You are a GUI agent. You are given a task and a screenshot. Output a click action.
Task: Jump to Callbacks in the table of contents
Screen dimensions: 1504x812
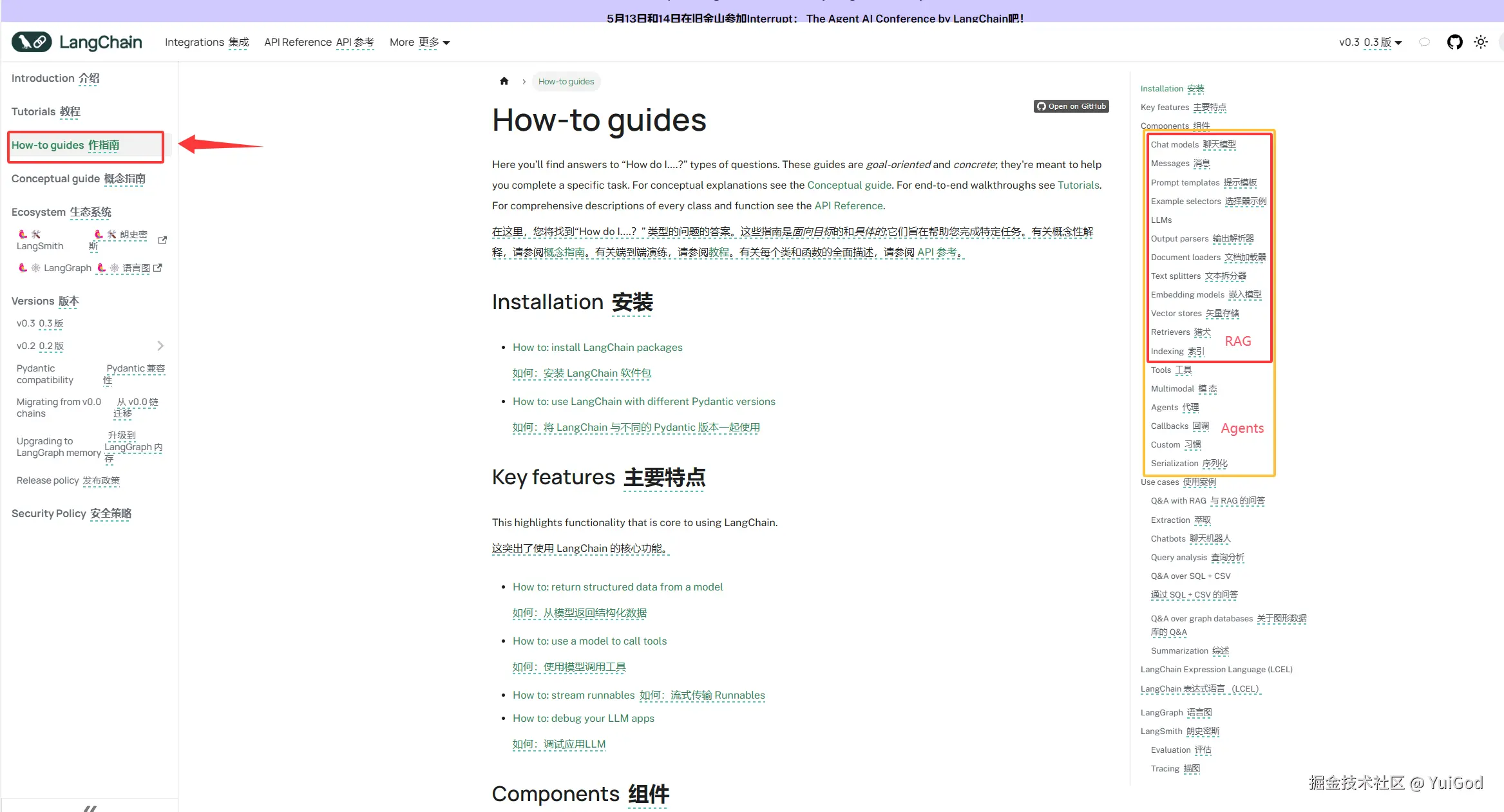pyautogui.click(x=1180, y=426)
